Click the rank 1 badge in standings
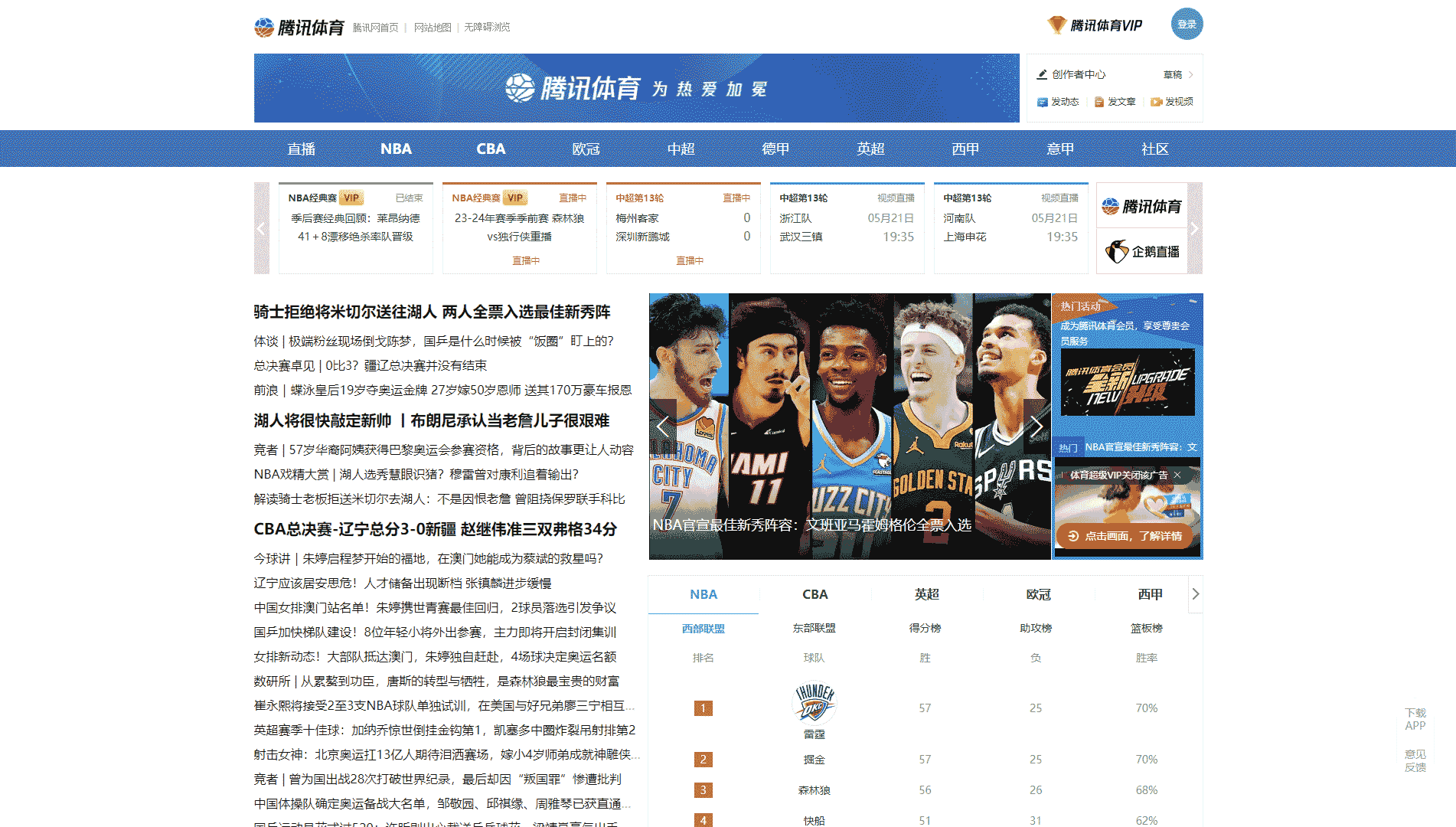Image resolution: width=1456 pixels, height=827 pixels. (x=704, y=708)
